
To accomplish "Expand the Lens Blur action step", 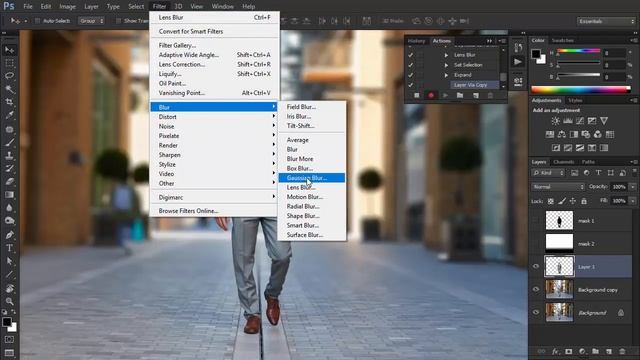I will [x=446, y=55].
